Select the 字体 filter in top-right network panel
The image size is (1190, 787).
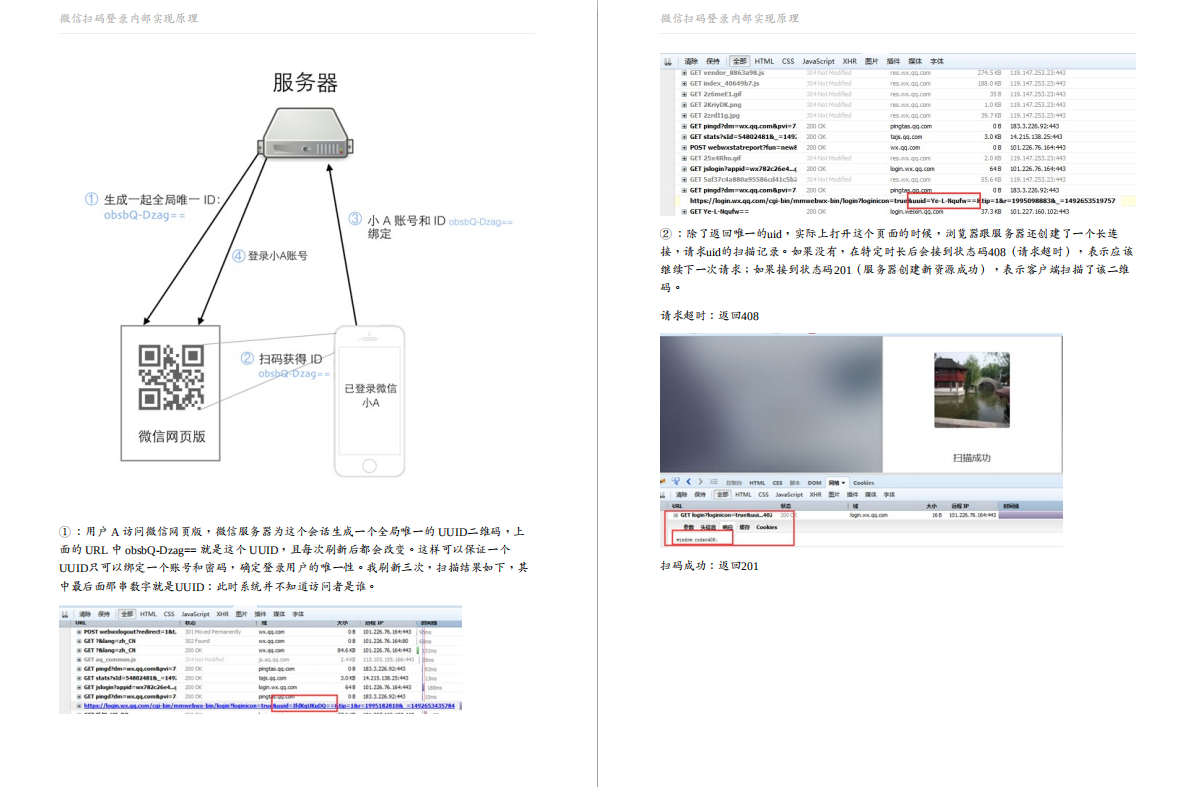(x=937, y=61)
